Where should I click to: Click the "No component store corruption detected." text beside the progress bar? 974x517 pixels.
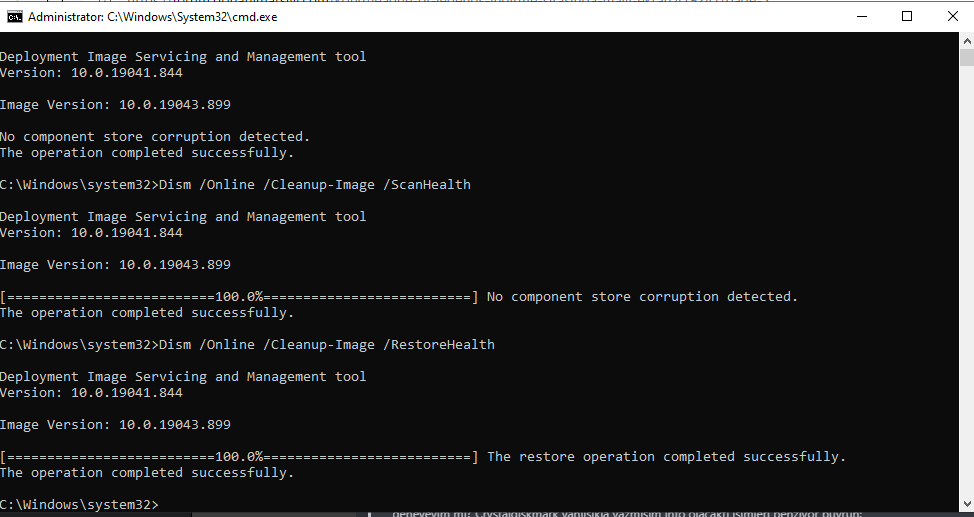[x=642, y=297]
